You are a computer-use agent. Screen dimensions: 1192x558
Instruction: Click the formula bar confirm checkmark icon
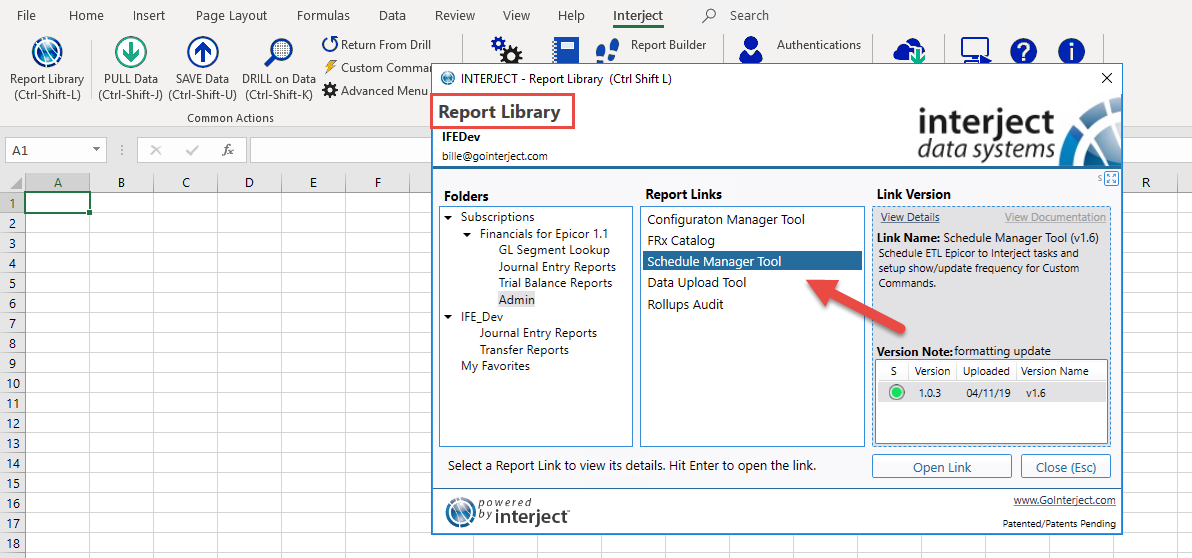pyautogui.click(x=192, y=151)
